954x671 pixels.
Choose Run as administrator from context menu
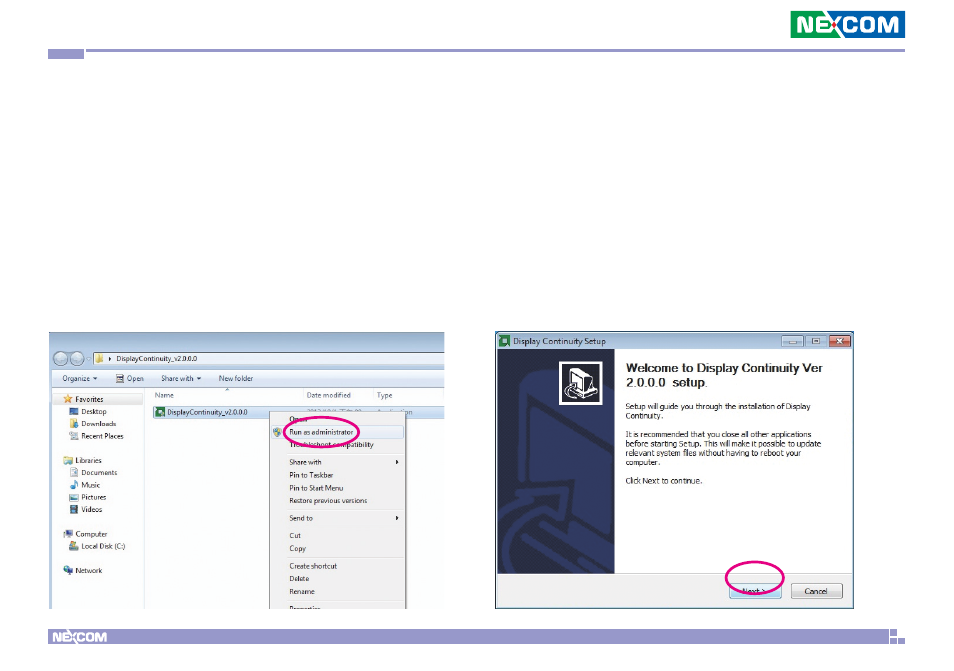[x=338, y=432]
